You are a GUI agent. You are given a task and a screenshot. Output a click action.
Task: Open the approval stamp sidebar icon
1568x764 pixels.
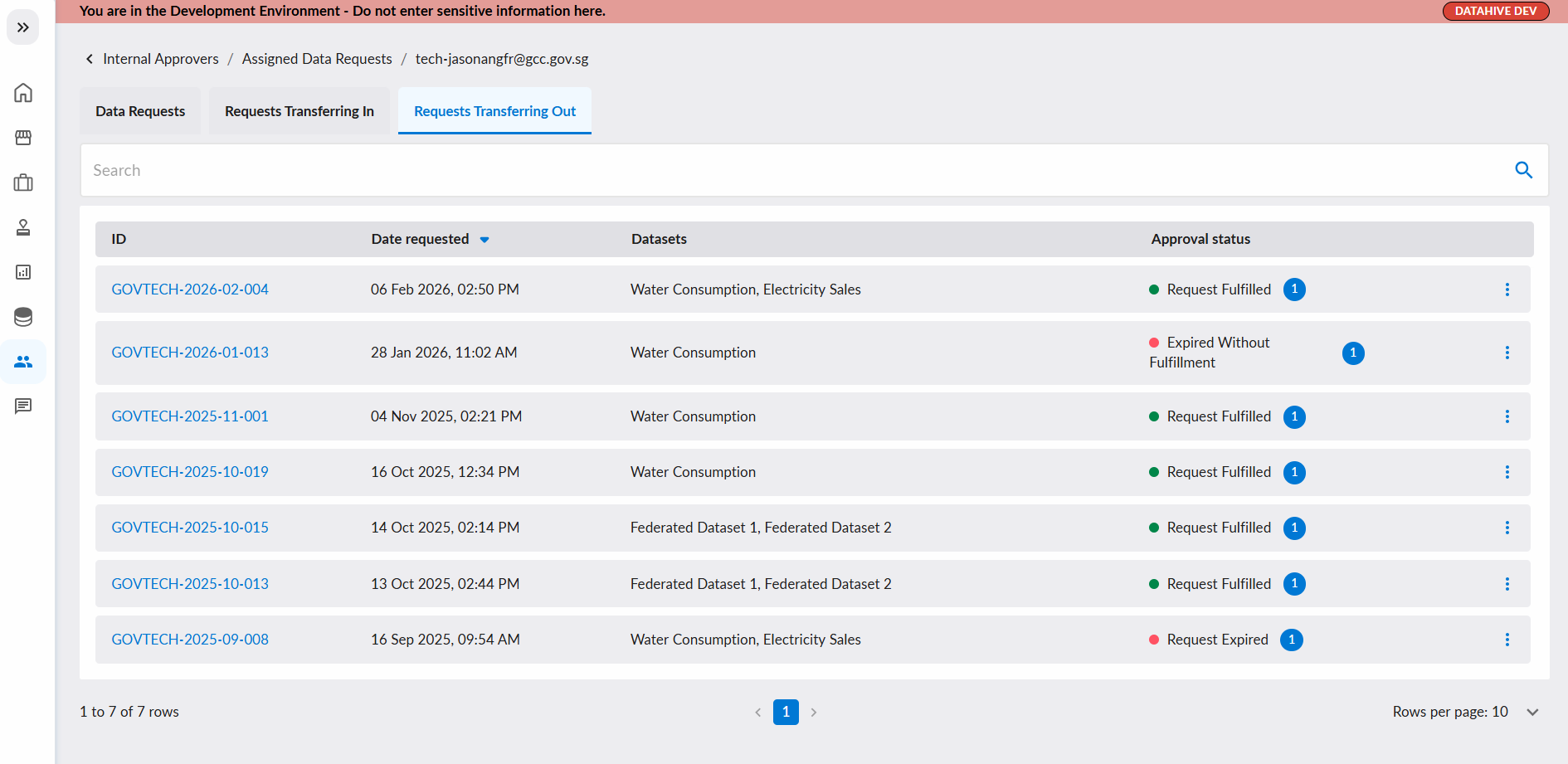click(x=23, y=227)
